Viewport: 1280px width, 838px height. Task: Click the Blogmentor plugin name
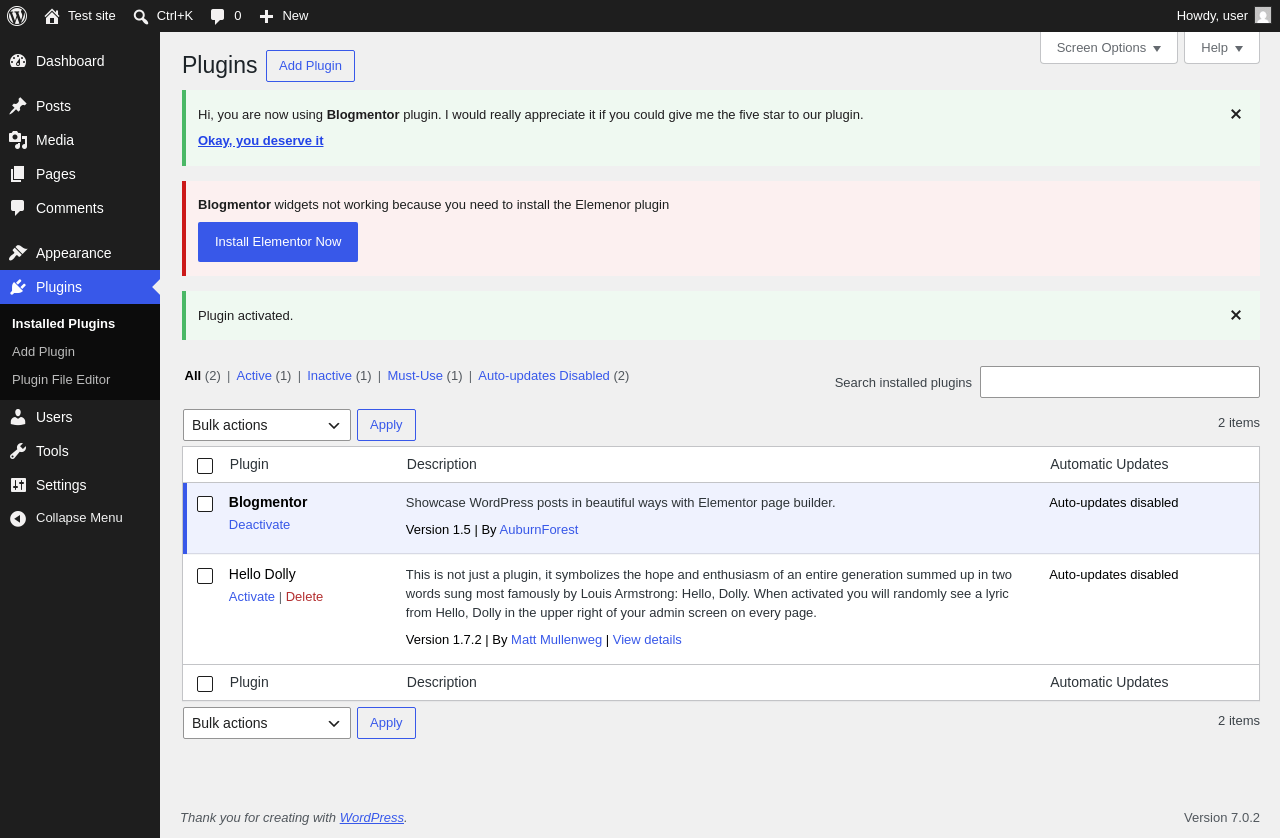click(268, 502)
